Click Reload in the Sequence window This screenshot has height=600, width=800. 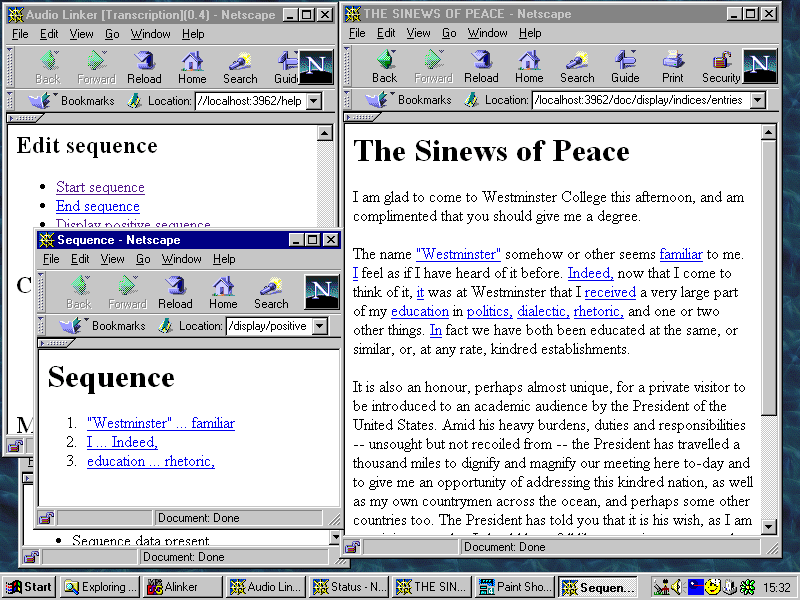click(x=175, y=292)
